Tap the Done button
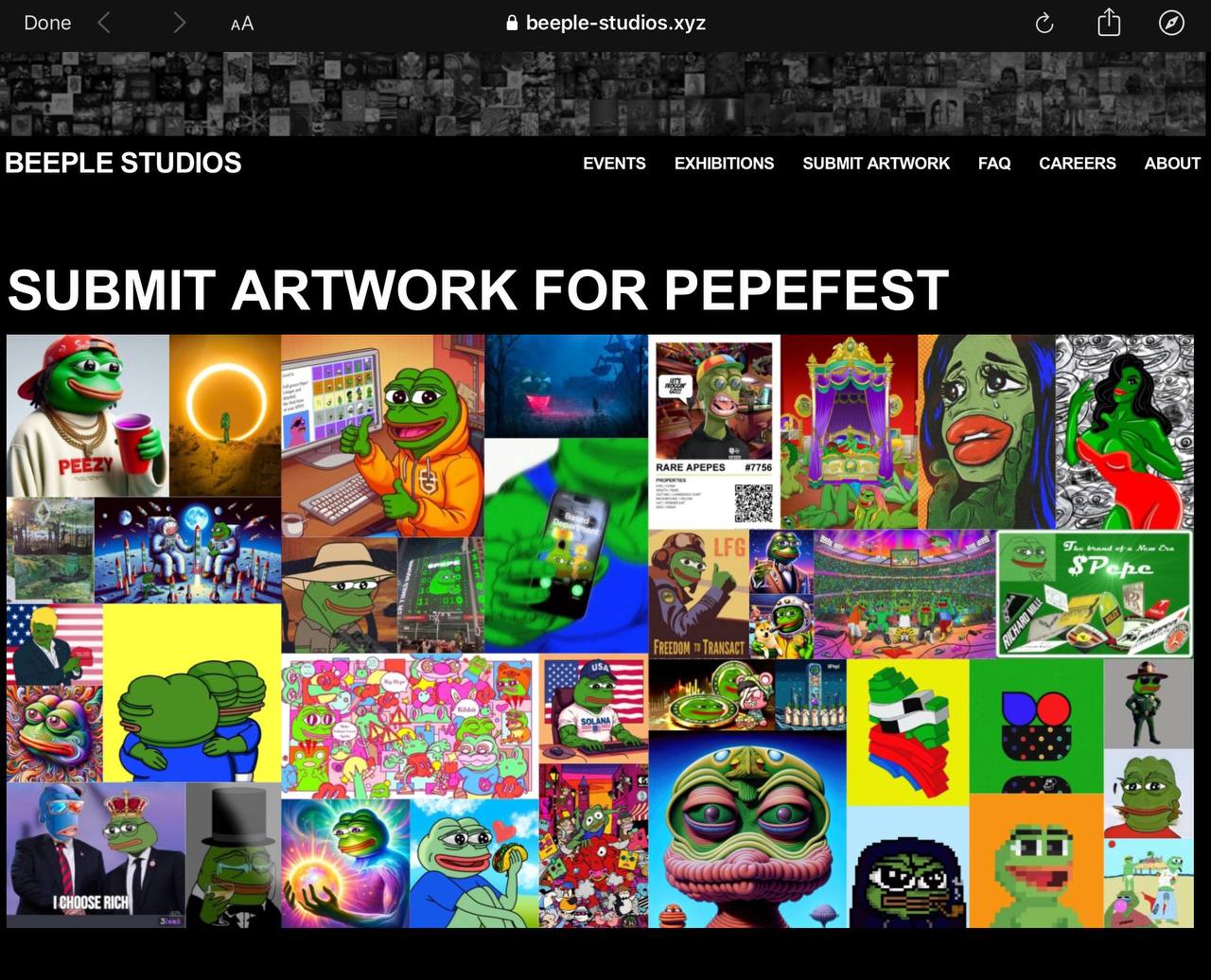 [x=47, y=23]
